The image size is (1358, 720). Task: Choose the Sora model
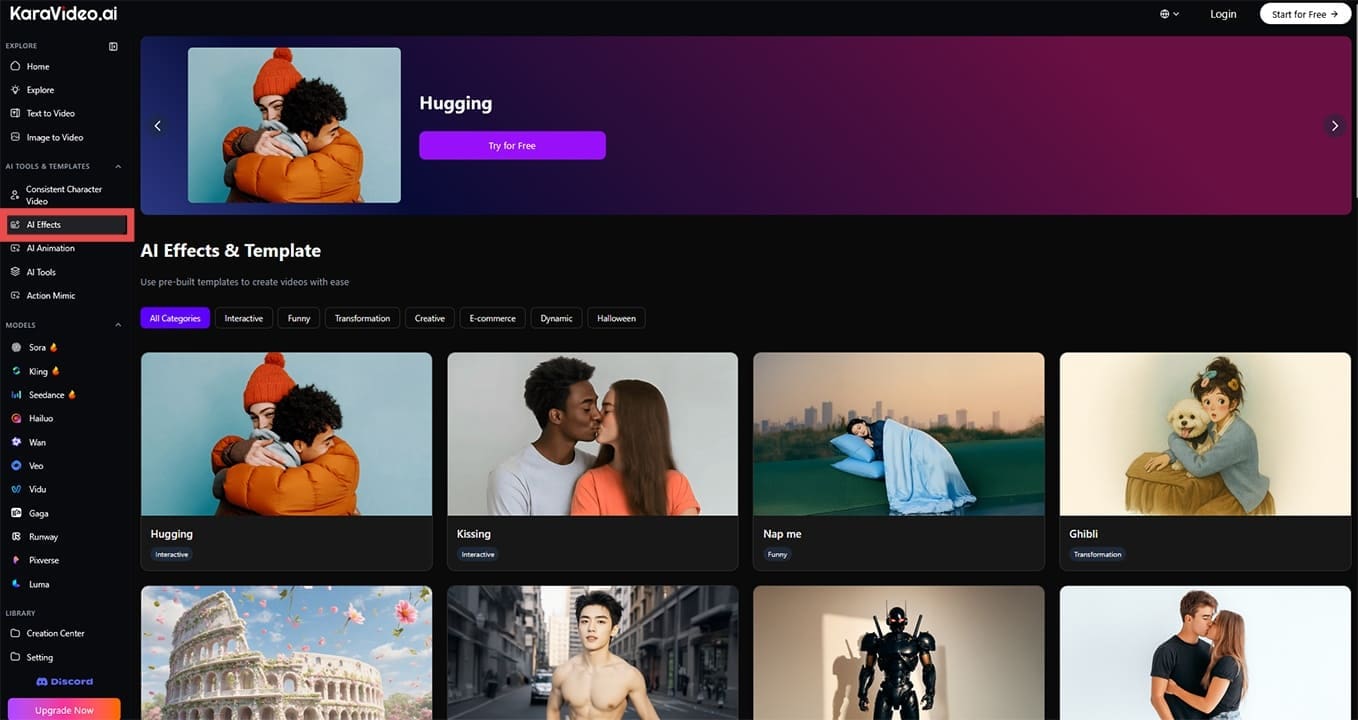click(x=37, y=347)
